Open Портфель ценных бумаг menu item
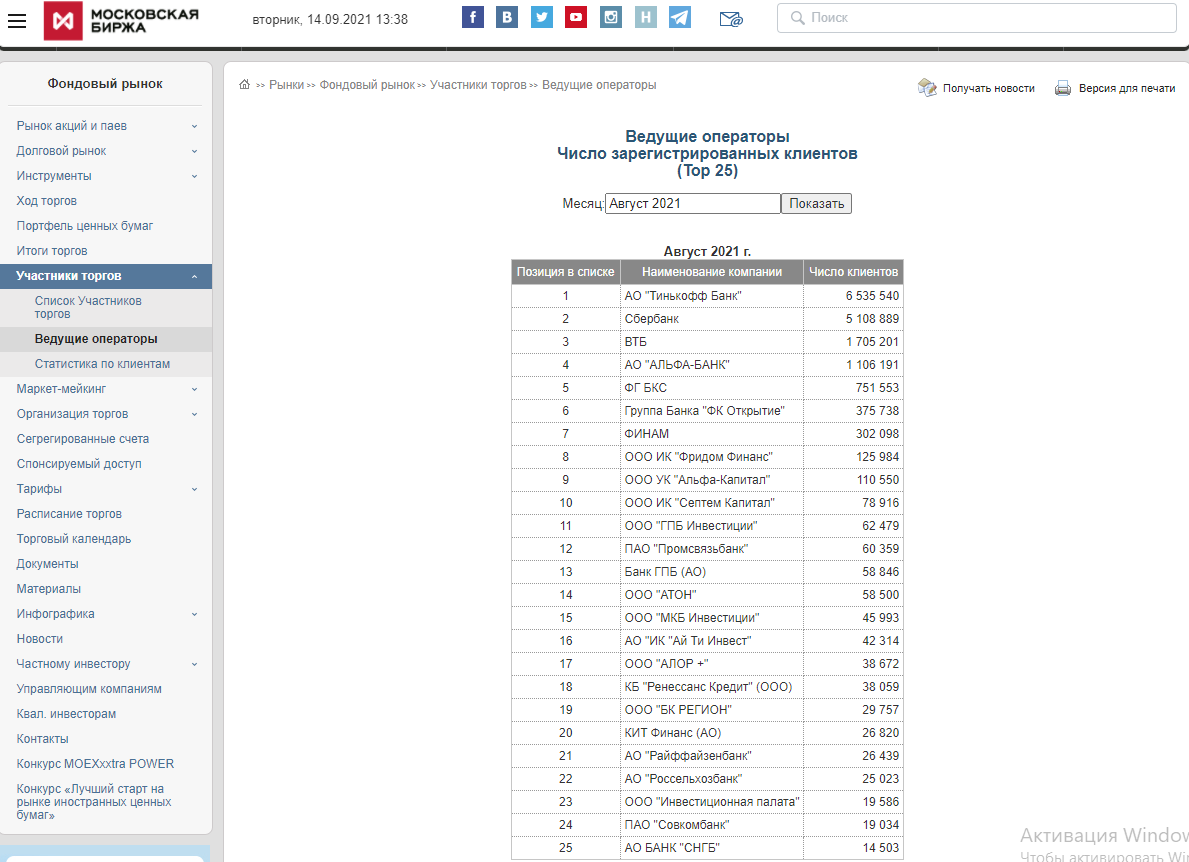 (85, 226)
